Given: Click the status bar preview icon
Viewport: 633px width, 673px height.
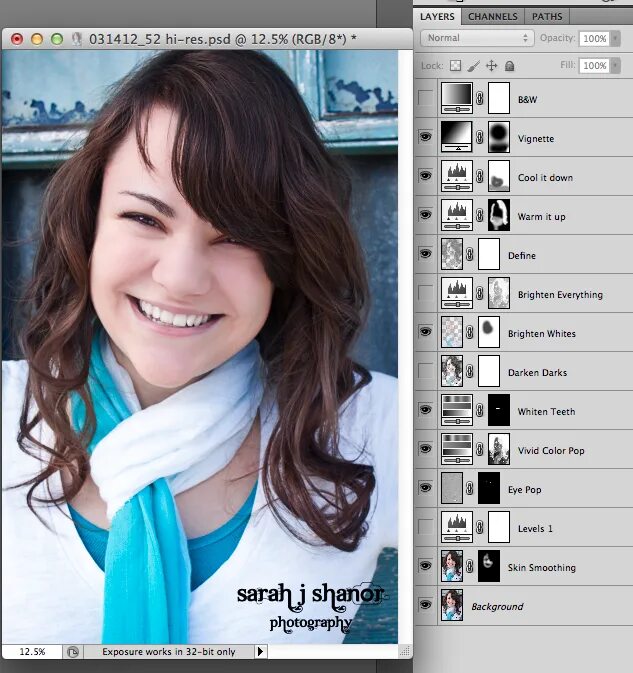Looking at the screenshot, I should click(73, 652).
